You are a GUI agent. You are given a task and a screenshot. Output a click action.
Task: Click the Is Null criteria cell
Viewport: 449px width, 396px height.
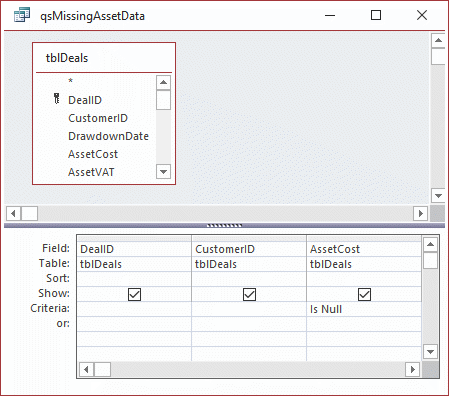[364, 309]
